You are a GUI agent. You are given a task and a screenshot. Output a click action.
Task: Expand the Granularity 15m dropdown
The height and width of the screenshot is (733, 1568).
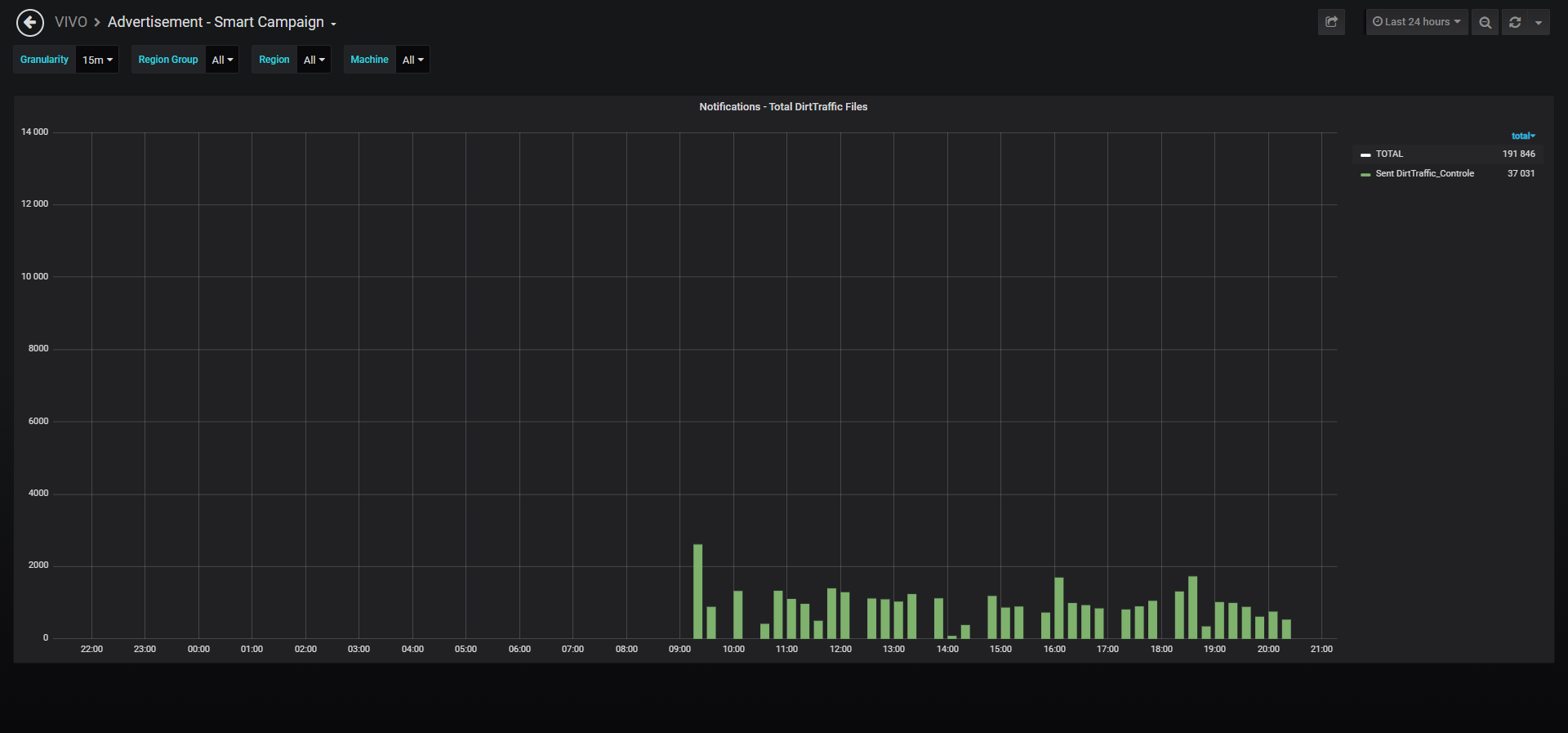tap(97, 60)
